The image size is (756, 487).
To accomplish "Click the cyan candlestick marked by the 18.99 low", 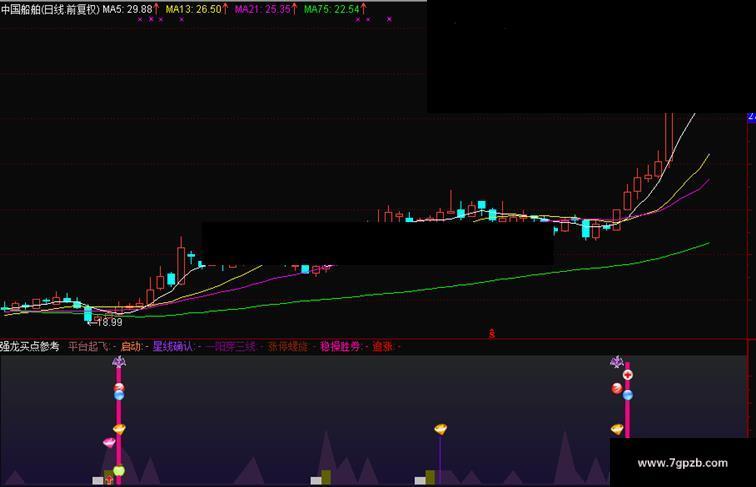I will 88,314.
